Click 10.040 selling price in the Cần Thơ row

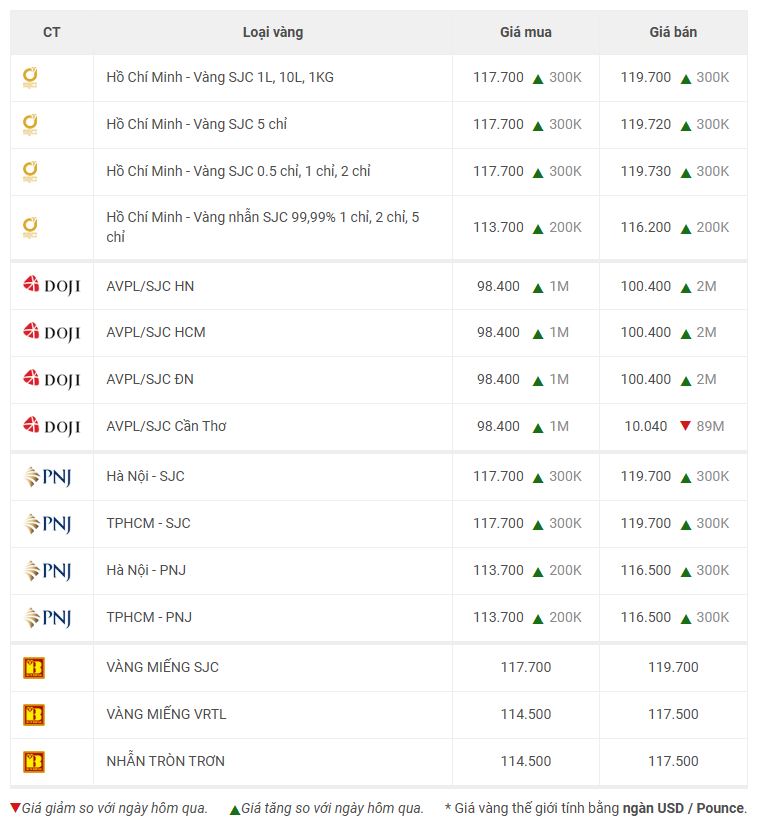click(x=646, y=427)
